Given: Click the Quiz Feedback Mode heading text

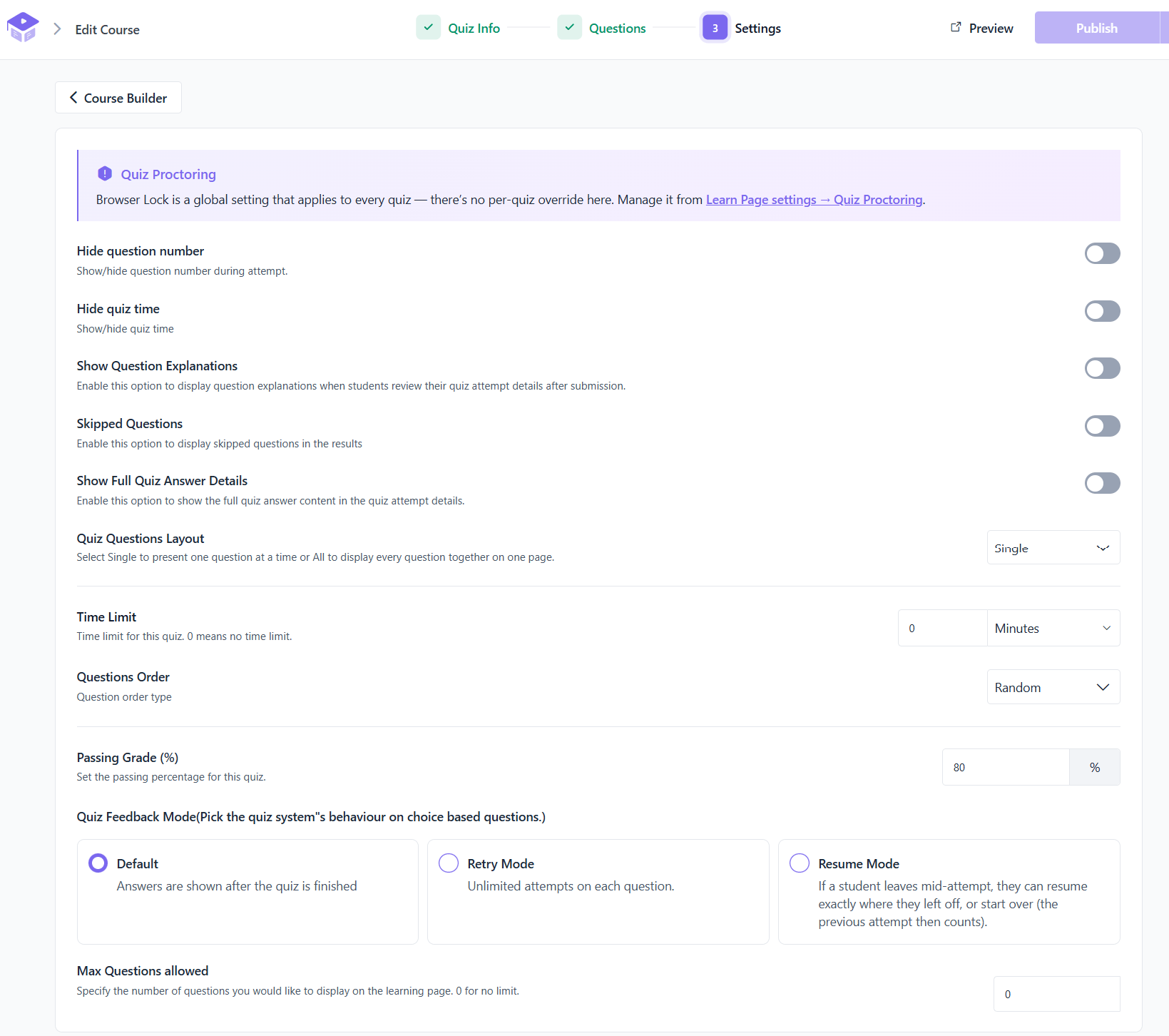Looking at the screenshot, I should point(311,817).
